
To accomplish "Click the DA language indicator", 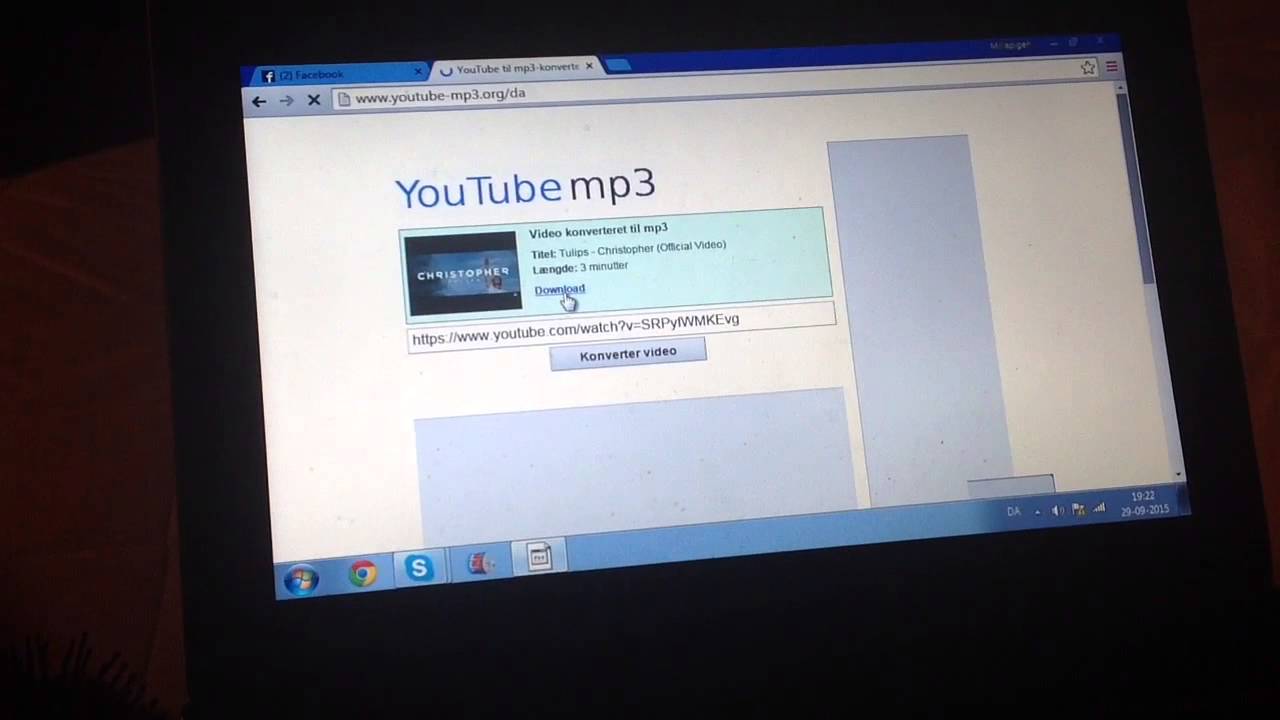I will click(1013, 512).
